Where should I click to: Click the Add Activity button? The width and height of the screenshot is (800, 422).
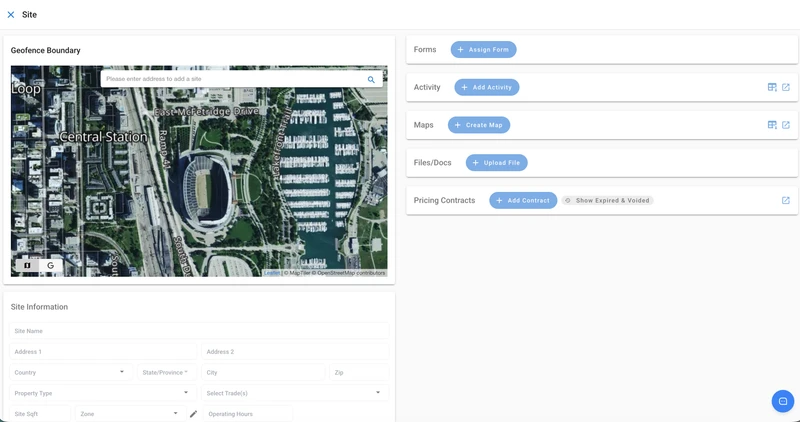pos(487,87)
